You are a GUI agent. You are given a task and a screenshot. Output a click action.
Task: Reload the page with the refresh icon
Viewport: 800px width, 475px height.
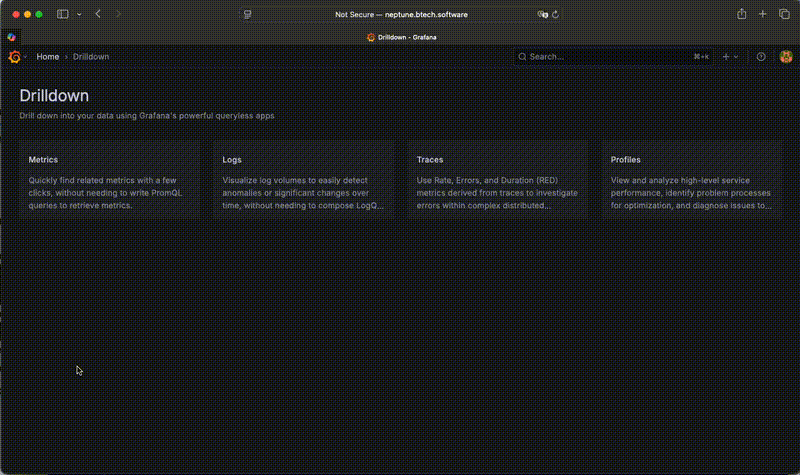(555, 14)
